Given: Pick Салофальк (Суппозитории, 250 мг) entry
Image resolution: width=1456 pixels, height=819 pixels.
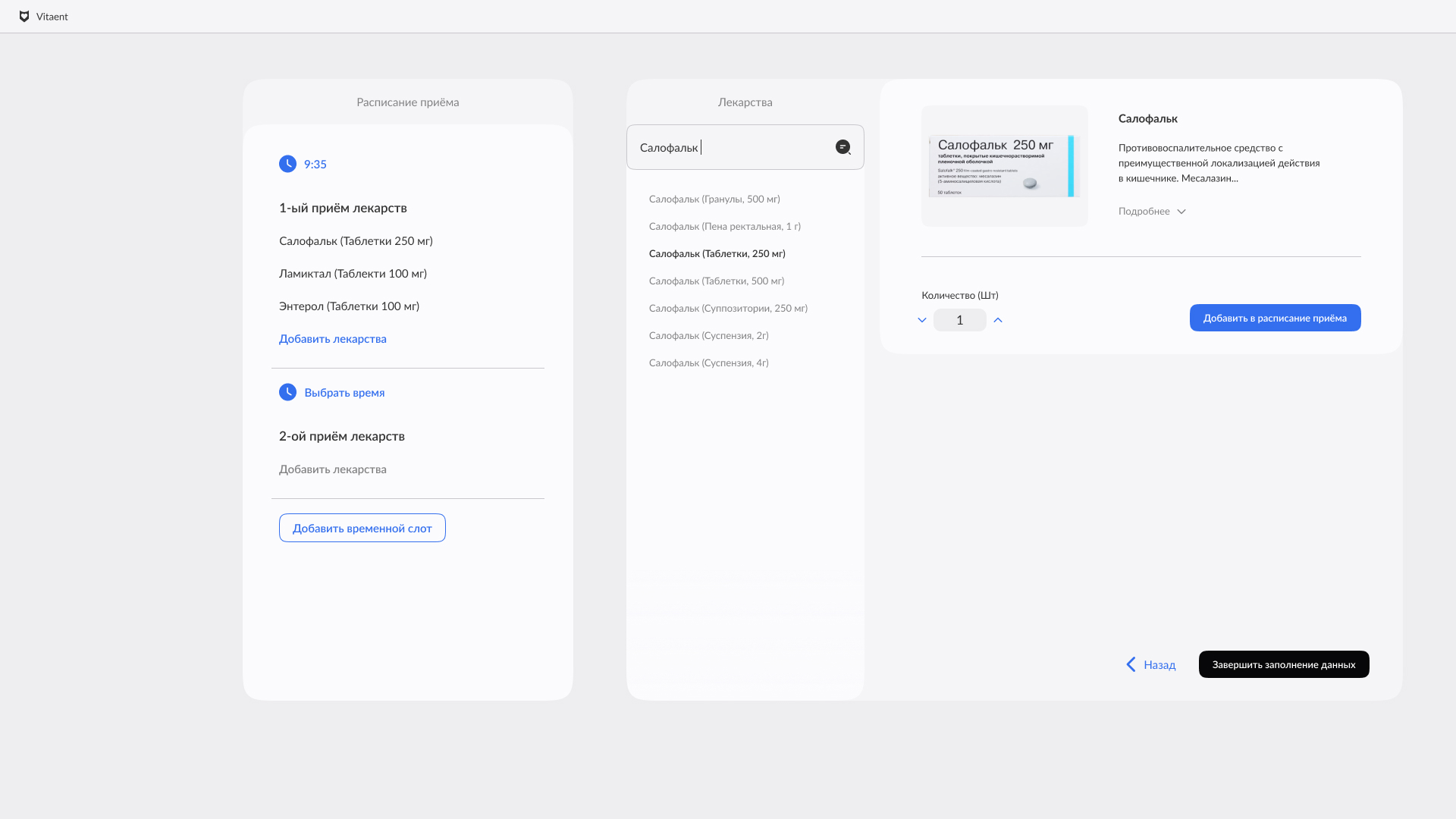Looking at the screenshot, I should pos(728,308).
